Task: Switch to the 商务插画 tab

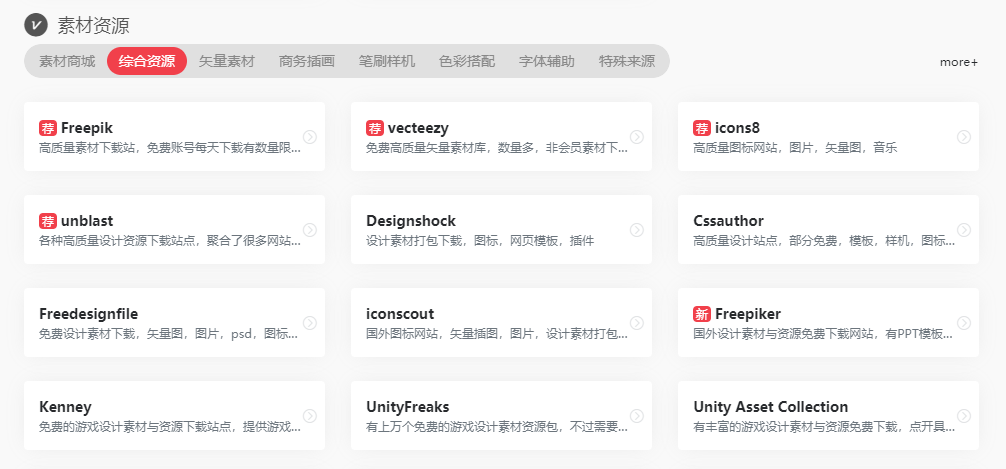Action: coord(307,62)
